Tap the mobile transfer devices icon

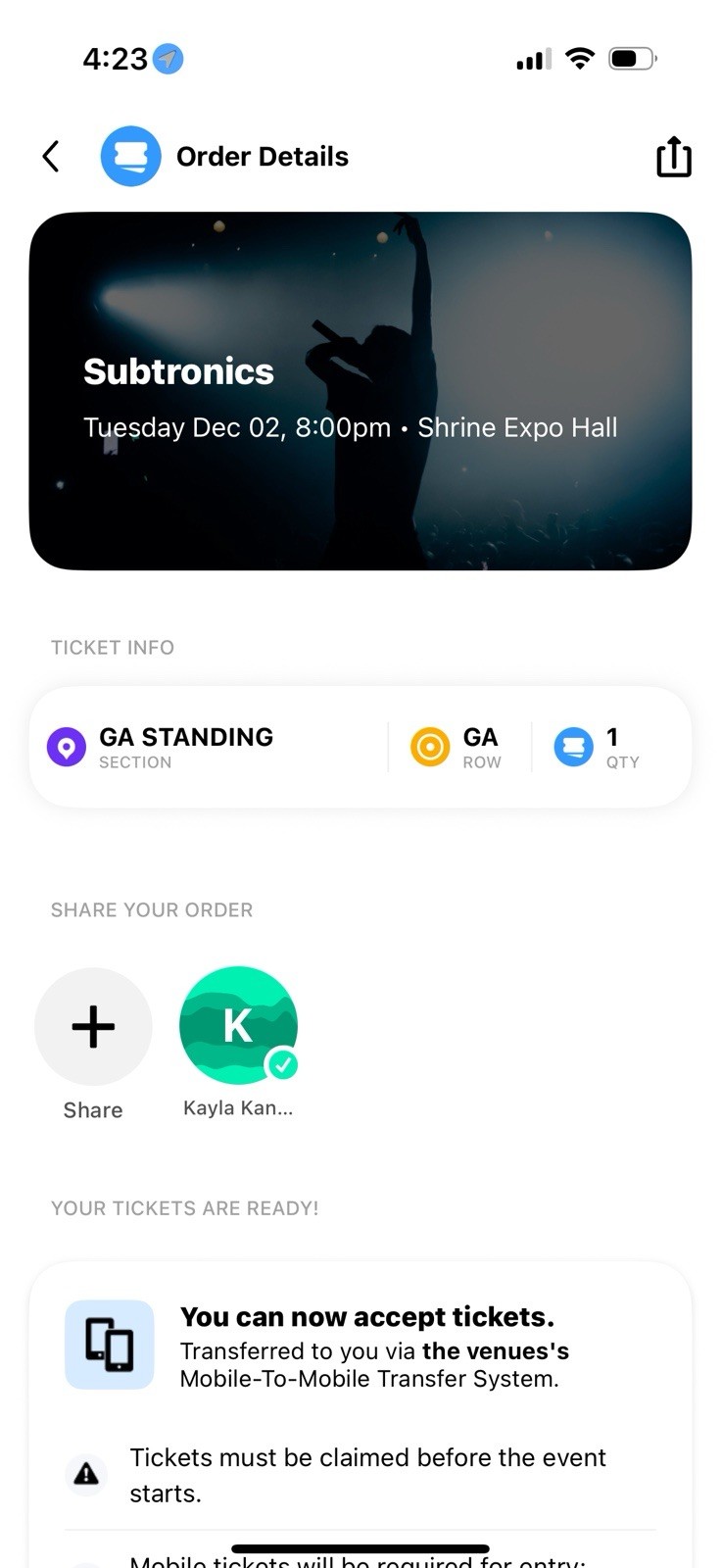coord(109,1344)
